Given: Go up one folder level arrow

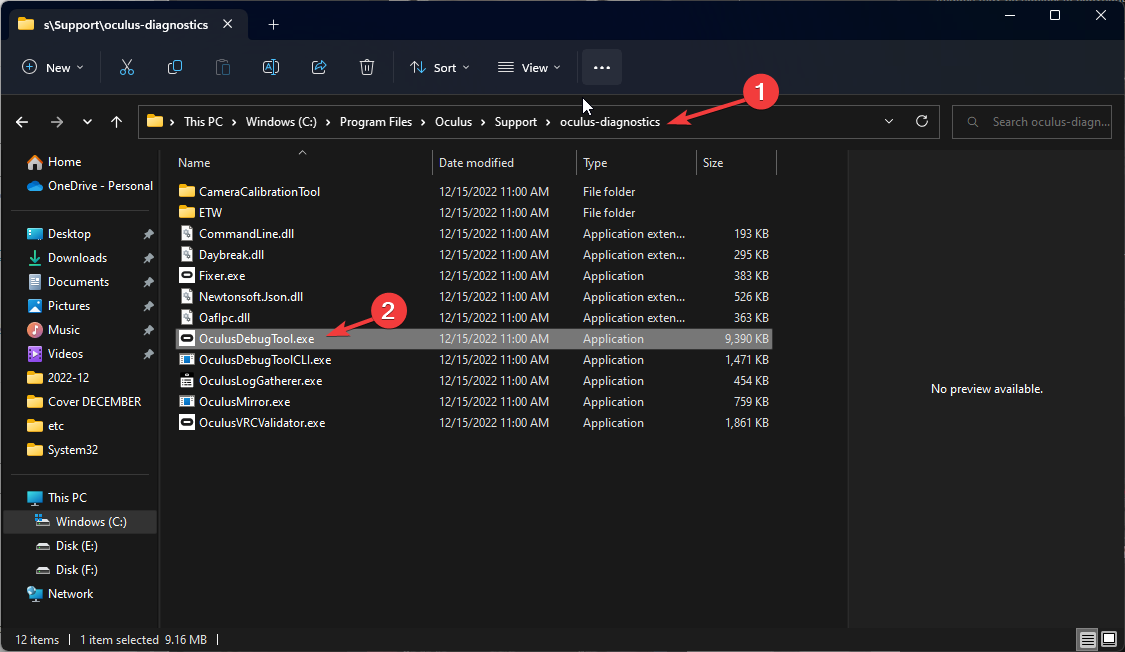Looking at the screenshot, I should (116, 122).
